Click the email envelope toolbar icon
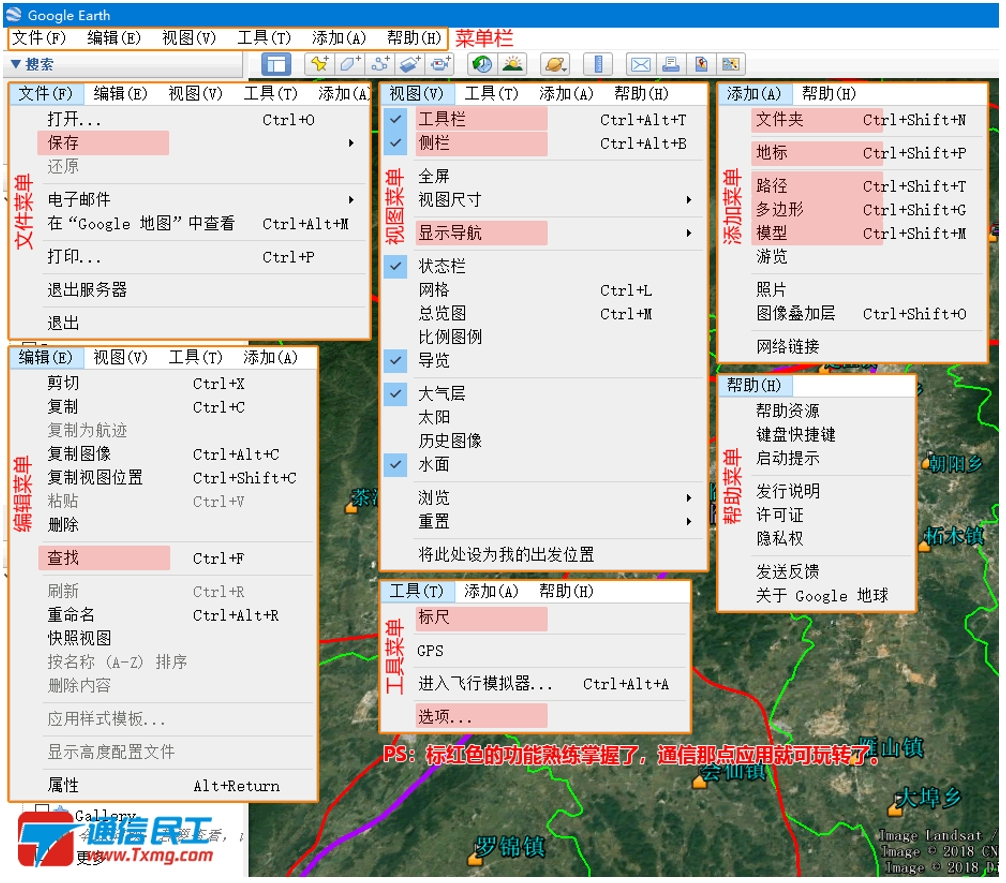1006x883 pixels. click(x=640, y=64)
